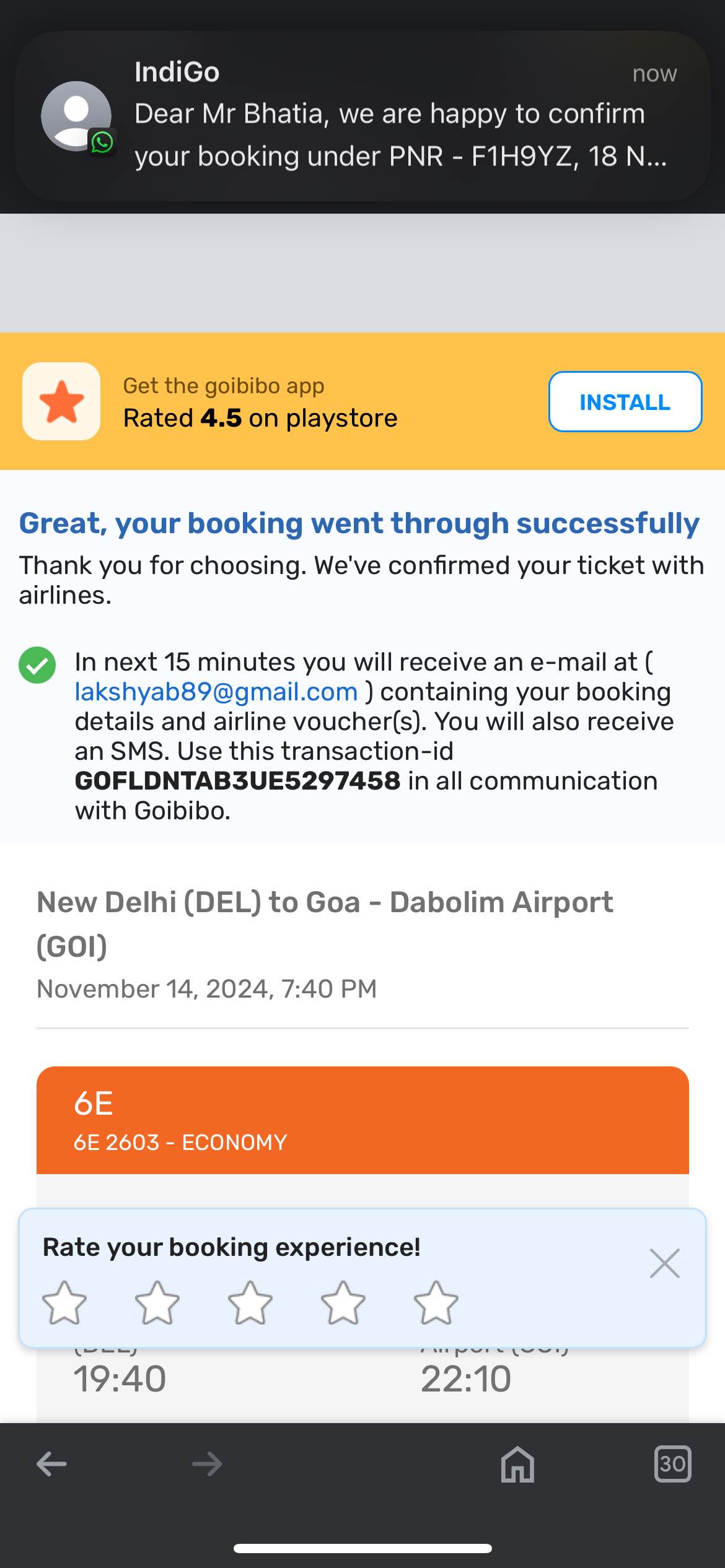Viewport: 725px width, 1568px height.
Task: Rate booking experience two stars
Action: point(157,1303)
